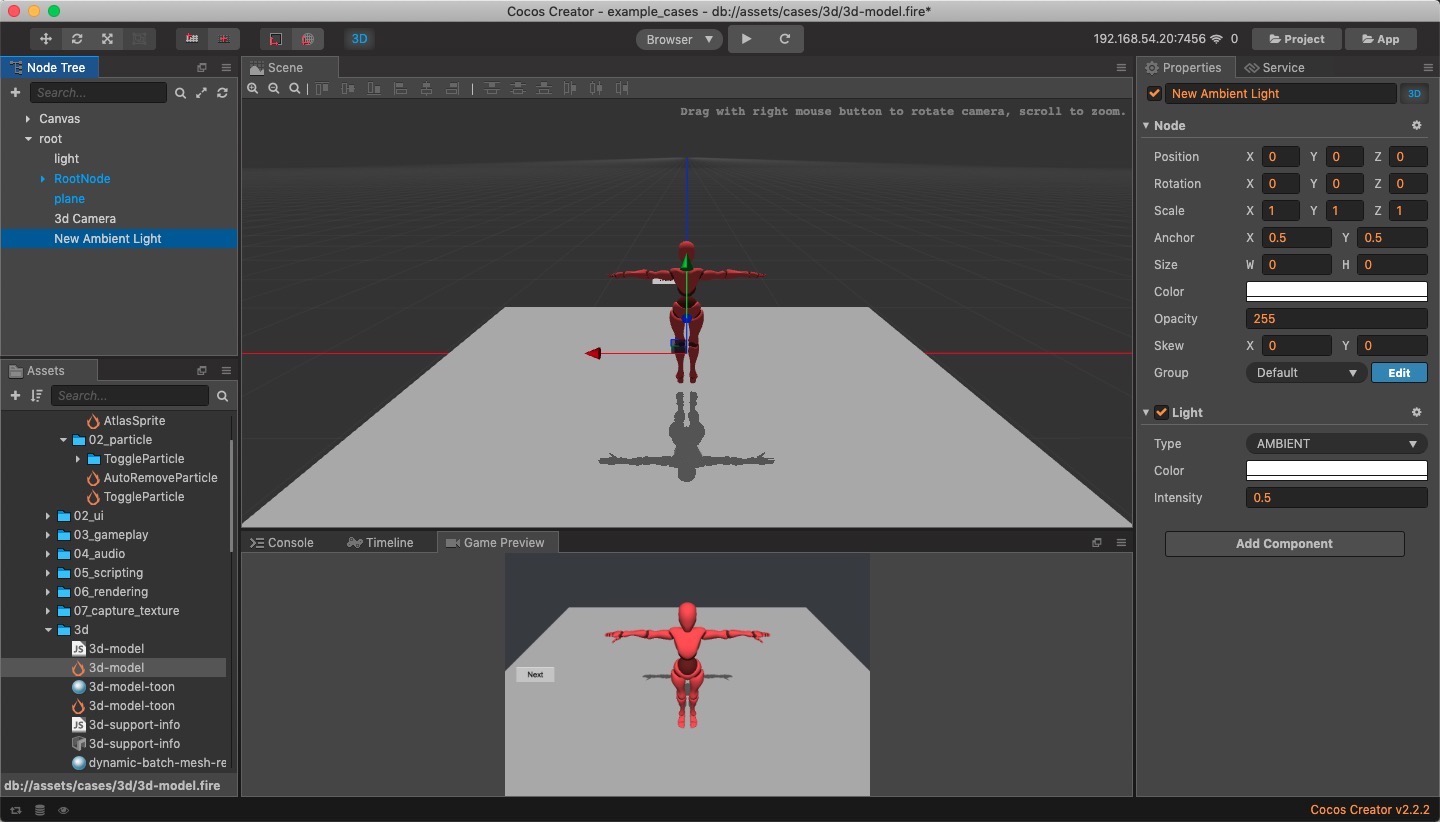This screenshot has height=822, width=1440.
Task: Open the Scene panel menu
Action: pos(1121,67)
